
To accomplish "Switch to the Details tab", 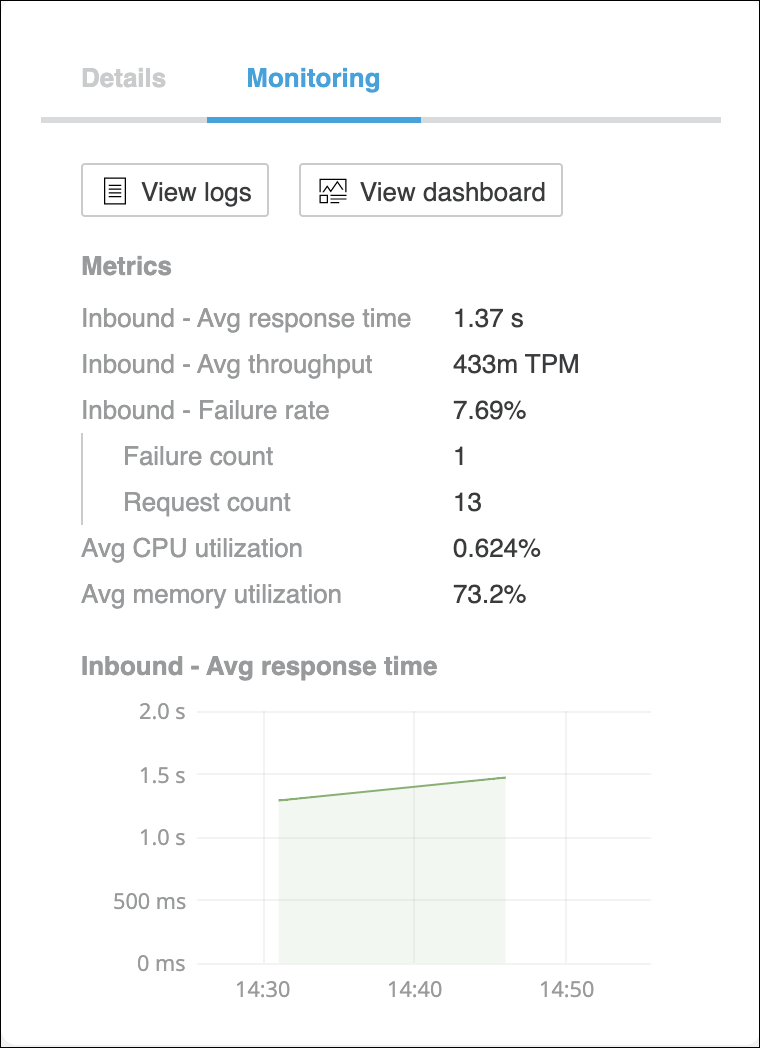I will pos(123,78).
